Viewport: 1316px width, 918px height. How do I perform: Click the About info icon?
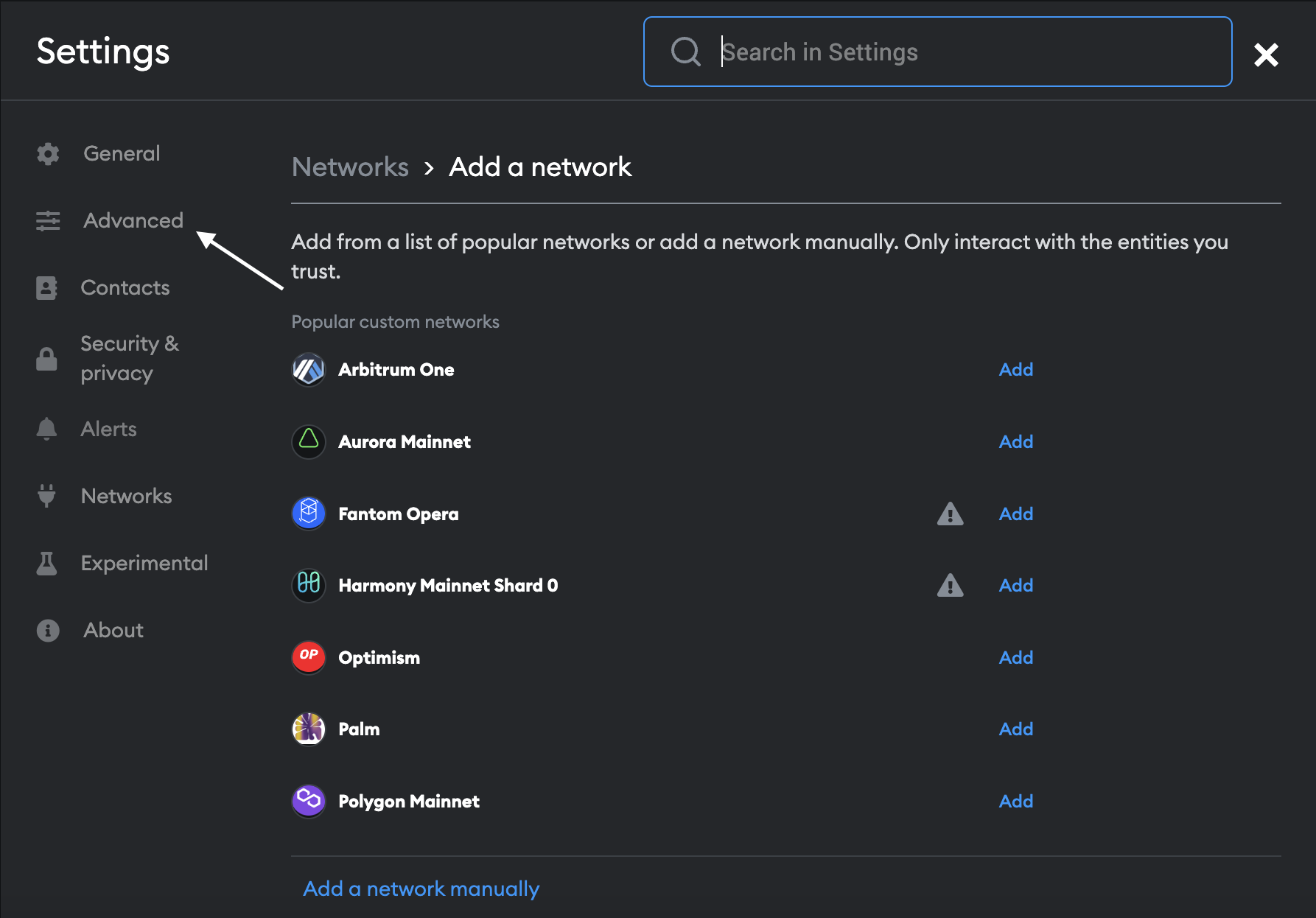coord(48,630)
